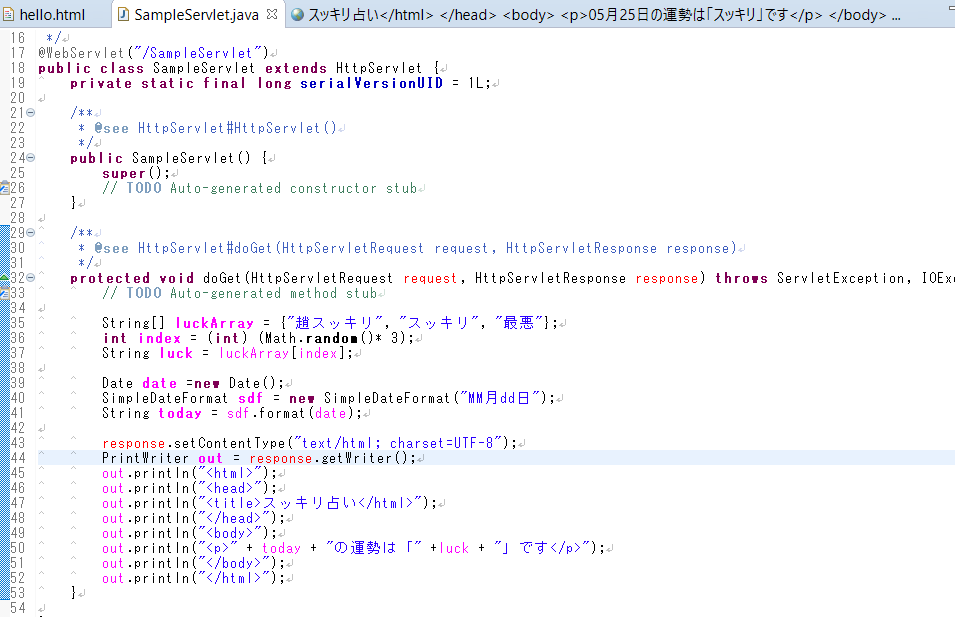The image size is (955, 617).
Task: Click the task marker icon beside line 33
Action: point(4,293)
